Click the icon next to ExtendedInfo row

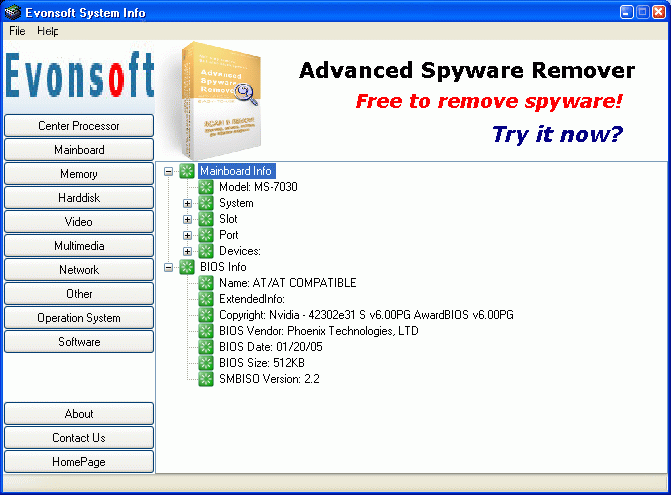[x=206, y=299]
